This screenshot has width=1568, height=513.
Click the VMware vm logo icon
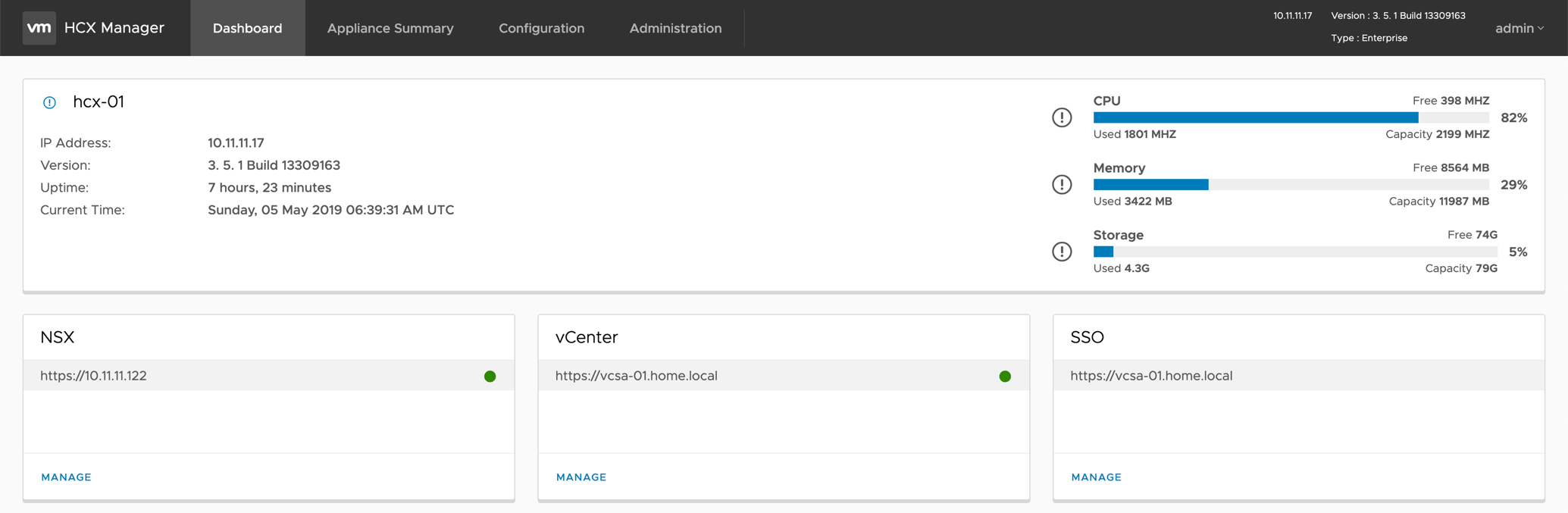coord(39,28)
